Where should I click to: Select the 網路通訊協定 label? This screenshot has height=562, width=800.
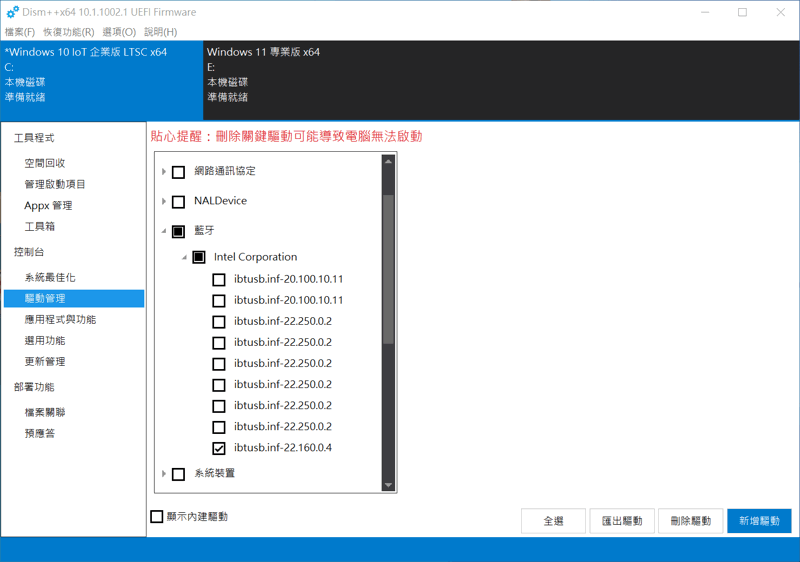point(224,171)
